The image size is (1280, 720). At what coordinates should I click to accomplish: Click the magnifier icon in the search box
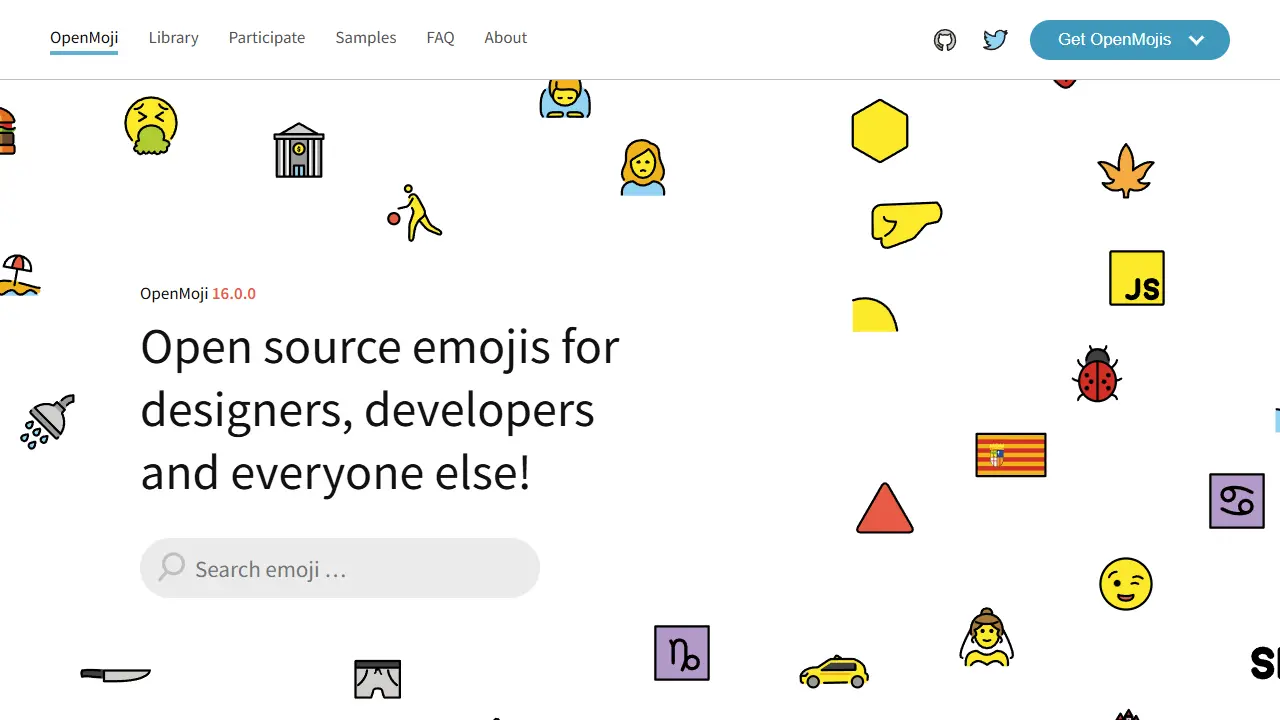click(x=171, y=567)
